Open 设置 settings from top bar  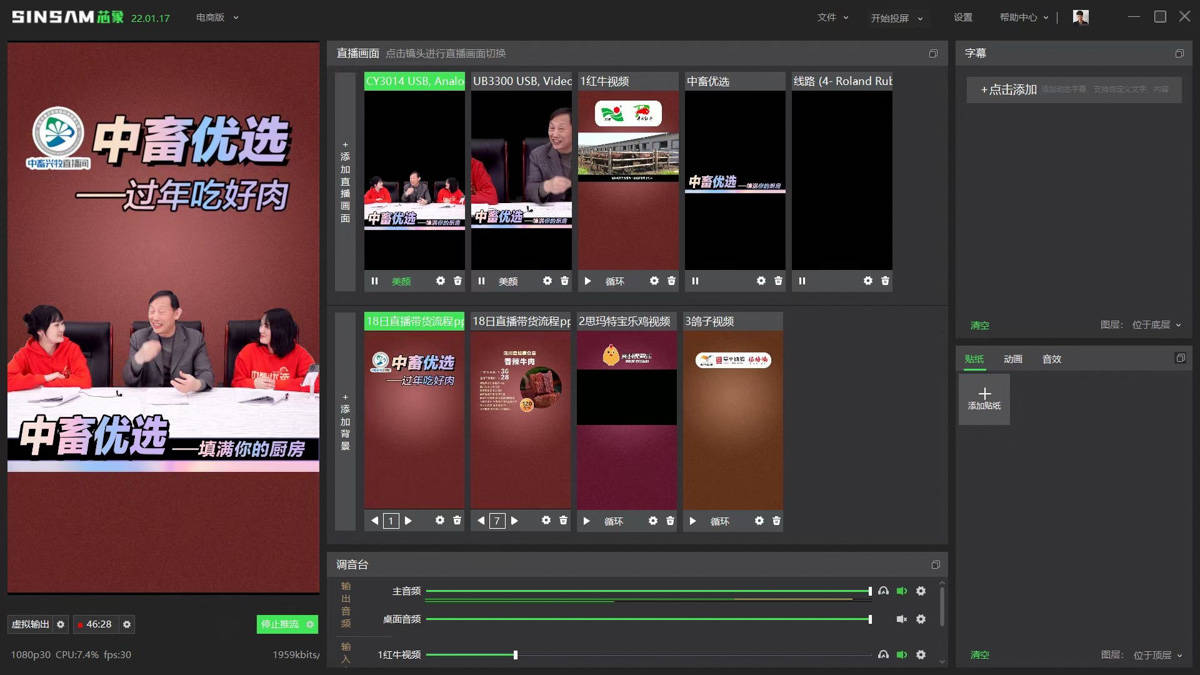pos(962,17)
